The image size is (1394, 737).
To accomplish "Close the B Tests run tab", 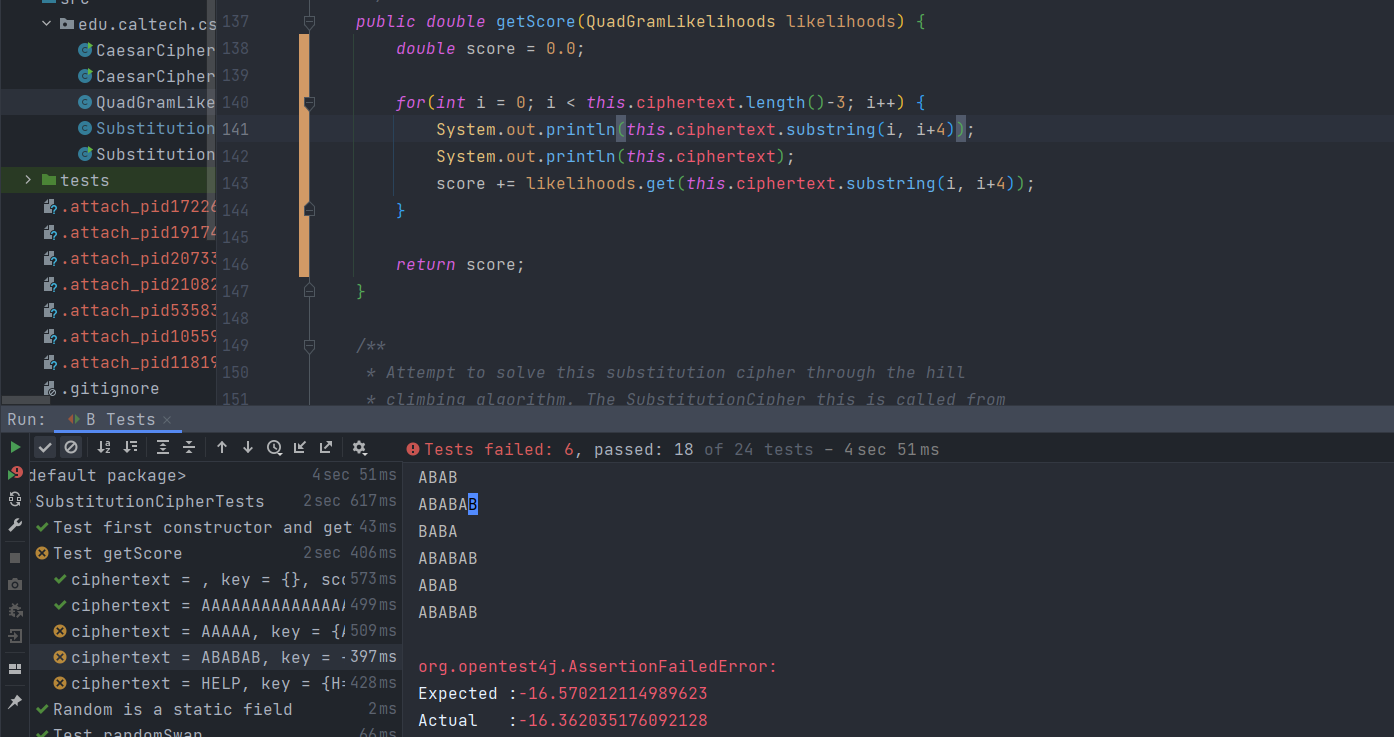I will coord(167,420).
